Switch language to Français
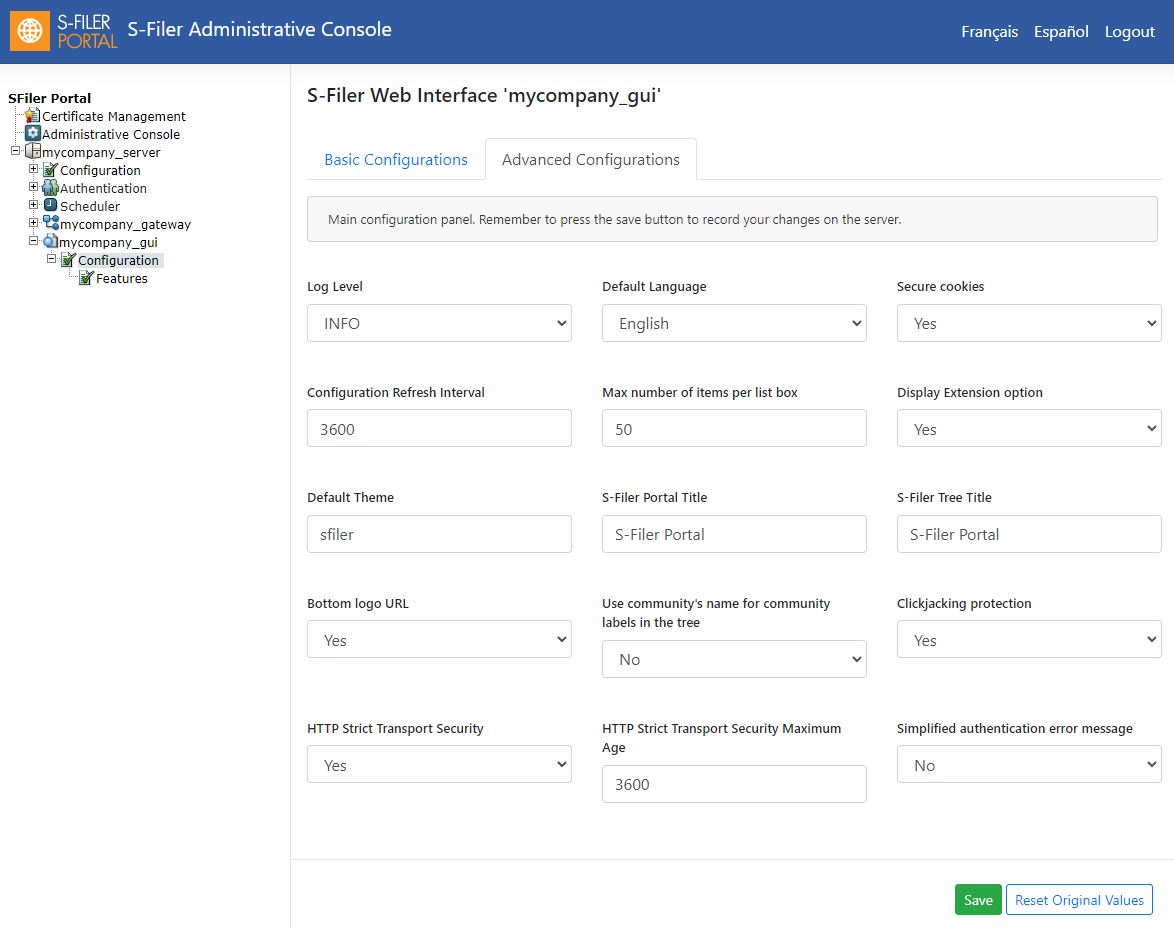The height and width of the screenshot is (928, 1174). (x=989, y=31)
